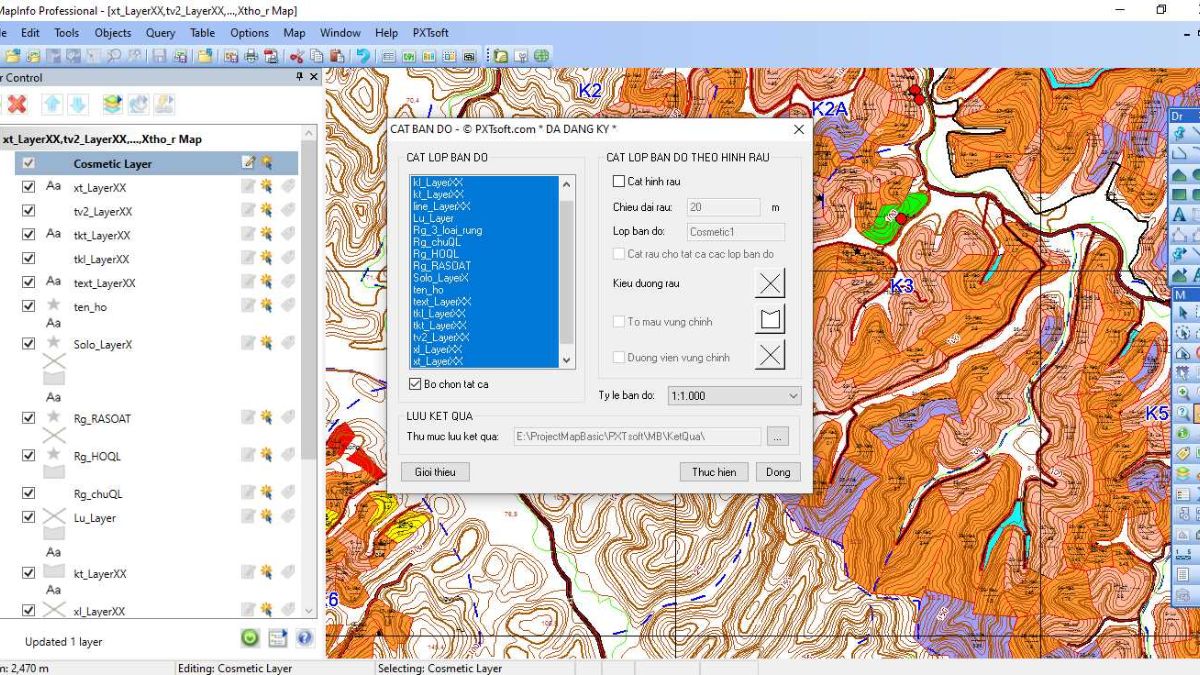Hide the tv2_LayerXX layer

28,211
